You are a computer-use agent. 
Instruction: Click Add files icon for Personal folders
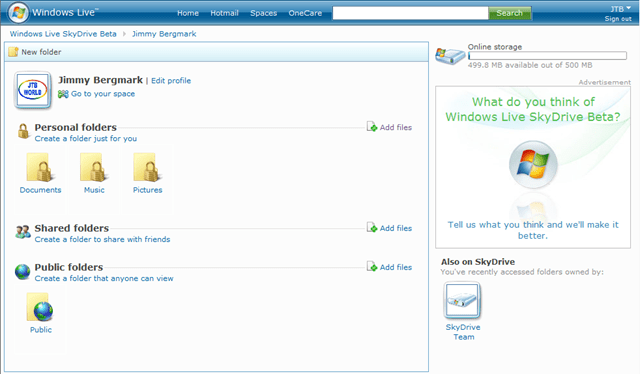pyautogui.click(x=371, y=127)
